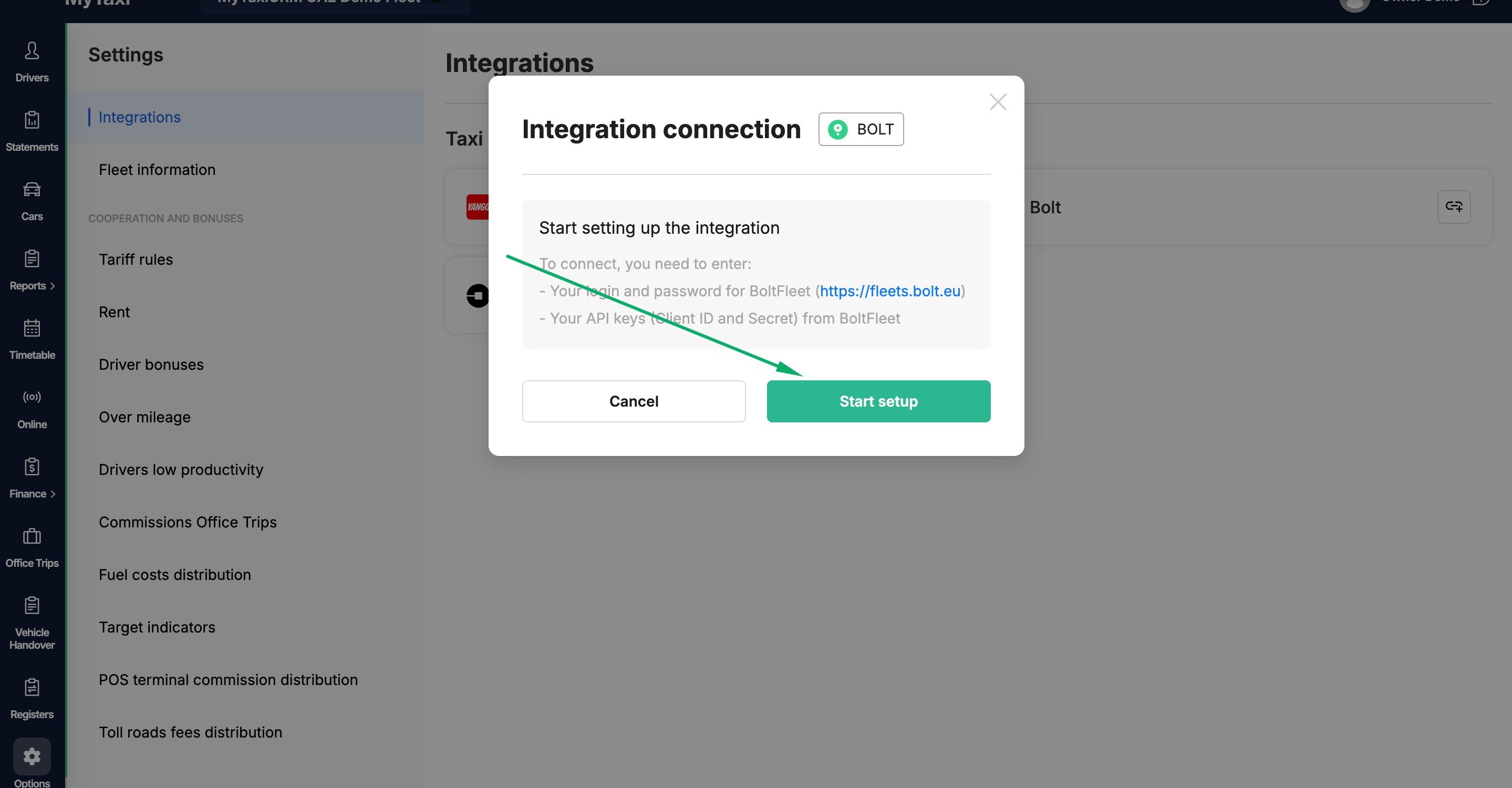1512x788 pixels.
Task: Click the Taxi section heading
Action: tap(464, 139)
